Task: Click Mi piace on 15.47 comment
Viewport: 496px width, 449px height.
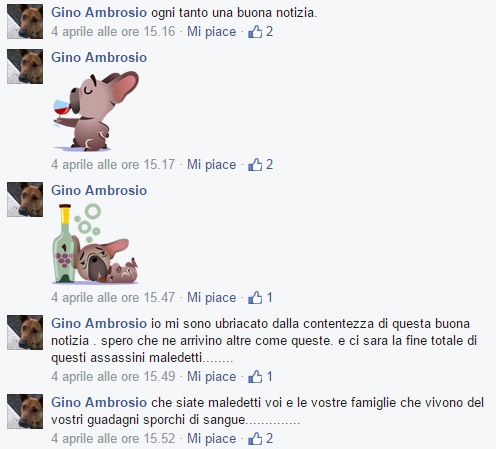Action: click(211, 298)
